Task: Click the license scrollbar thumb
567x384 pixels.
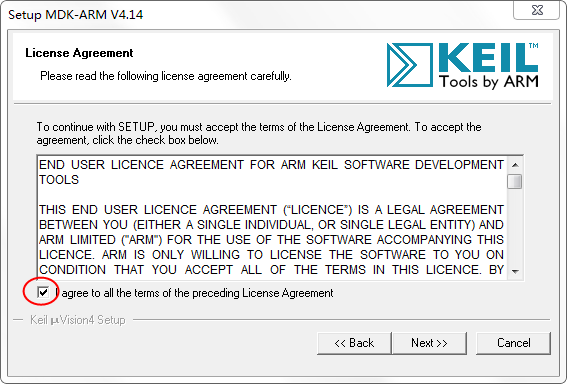Action: click(515, 181)
